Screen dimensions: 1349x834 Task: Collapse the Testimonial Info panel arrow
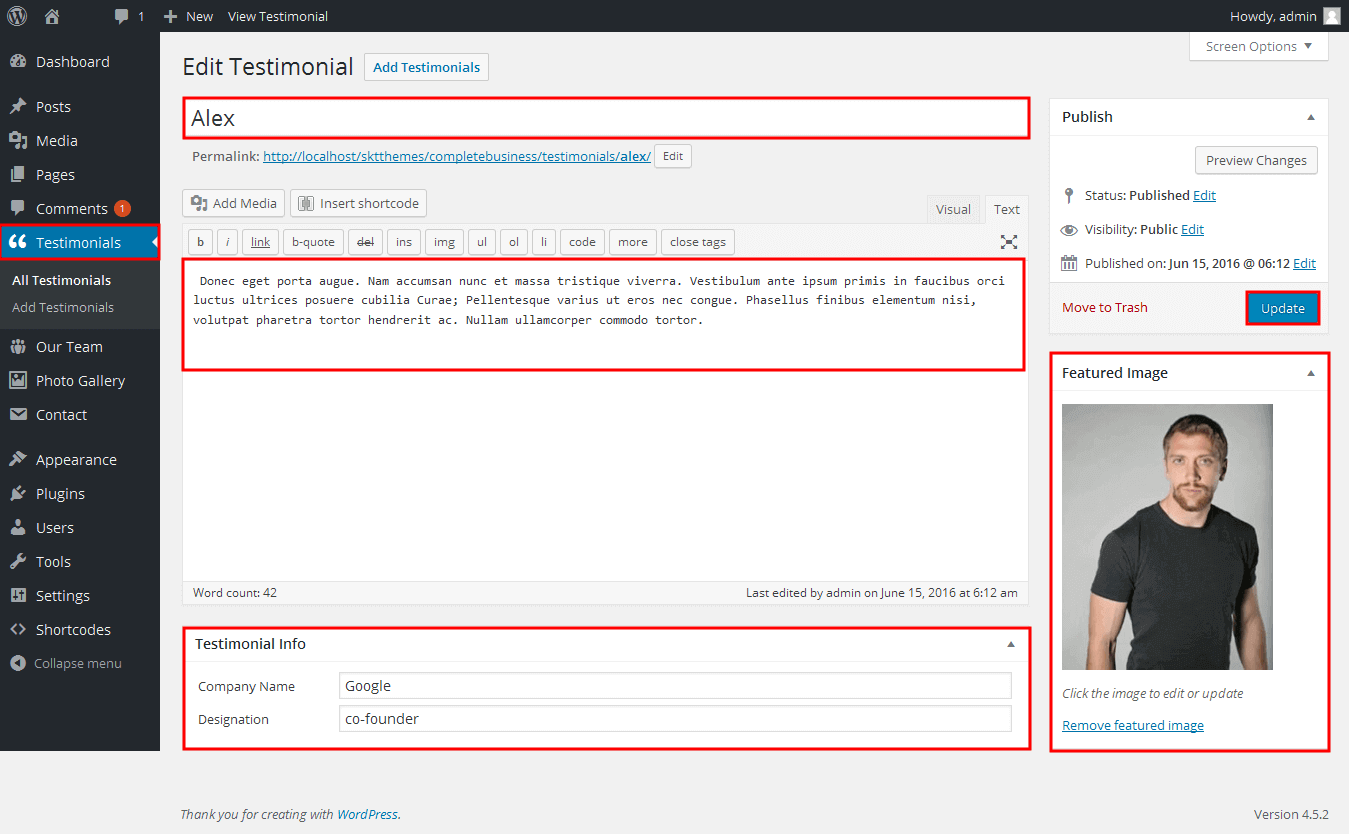tap(1011, 644)
